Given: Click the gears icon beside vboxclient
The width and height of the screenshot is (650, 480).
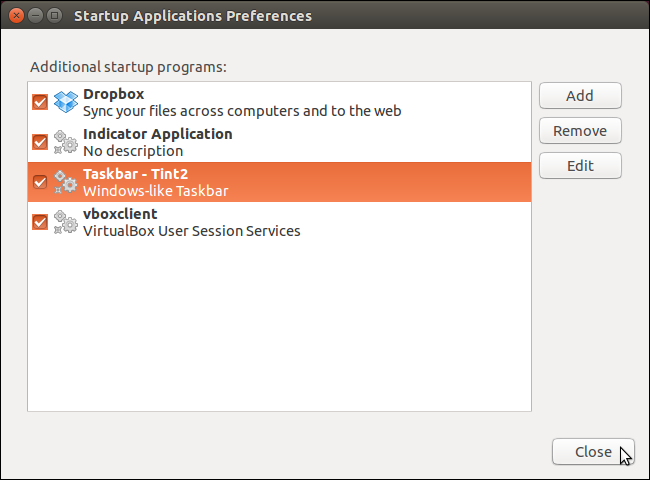Looking at the screenshot, I should tap(65, 222).
